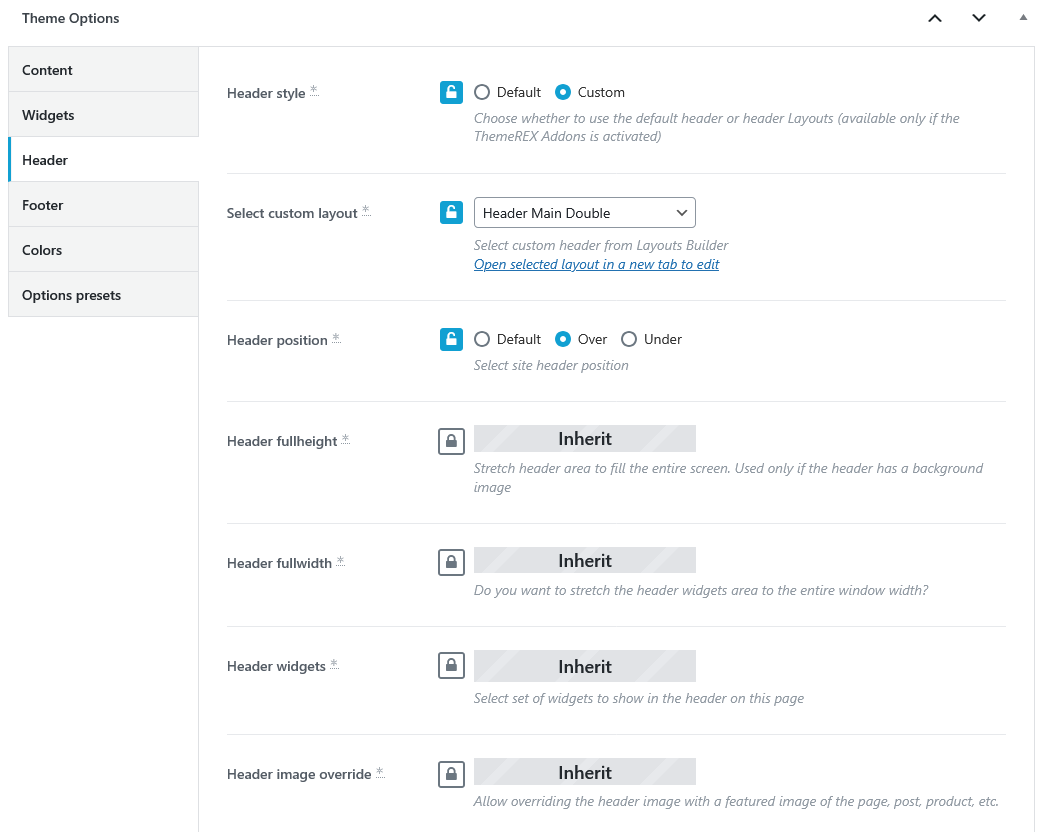Image resolution: width=1041 pixels, height=832 pixels.
Task: Click the Inherit field for Header fullwidth
Action: coord(585,560)
